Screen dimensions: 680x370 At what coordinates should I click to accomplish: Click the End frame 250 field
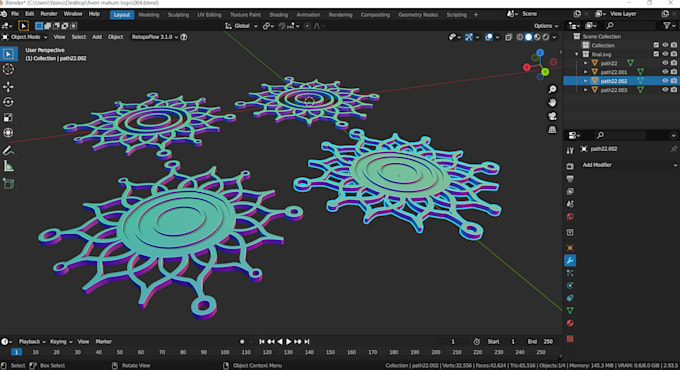point(541,342)
